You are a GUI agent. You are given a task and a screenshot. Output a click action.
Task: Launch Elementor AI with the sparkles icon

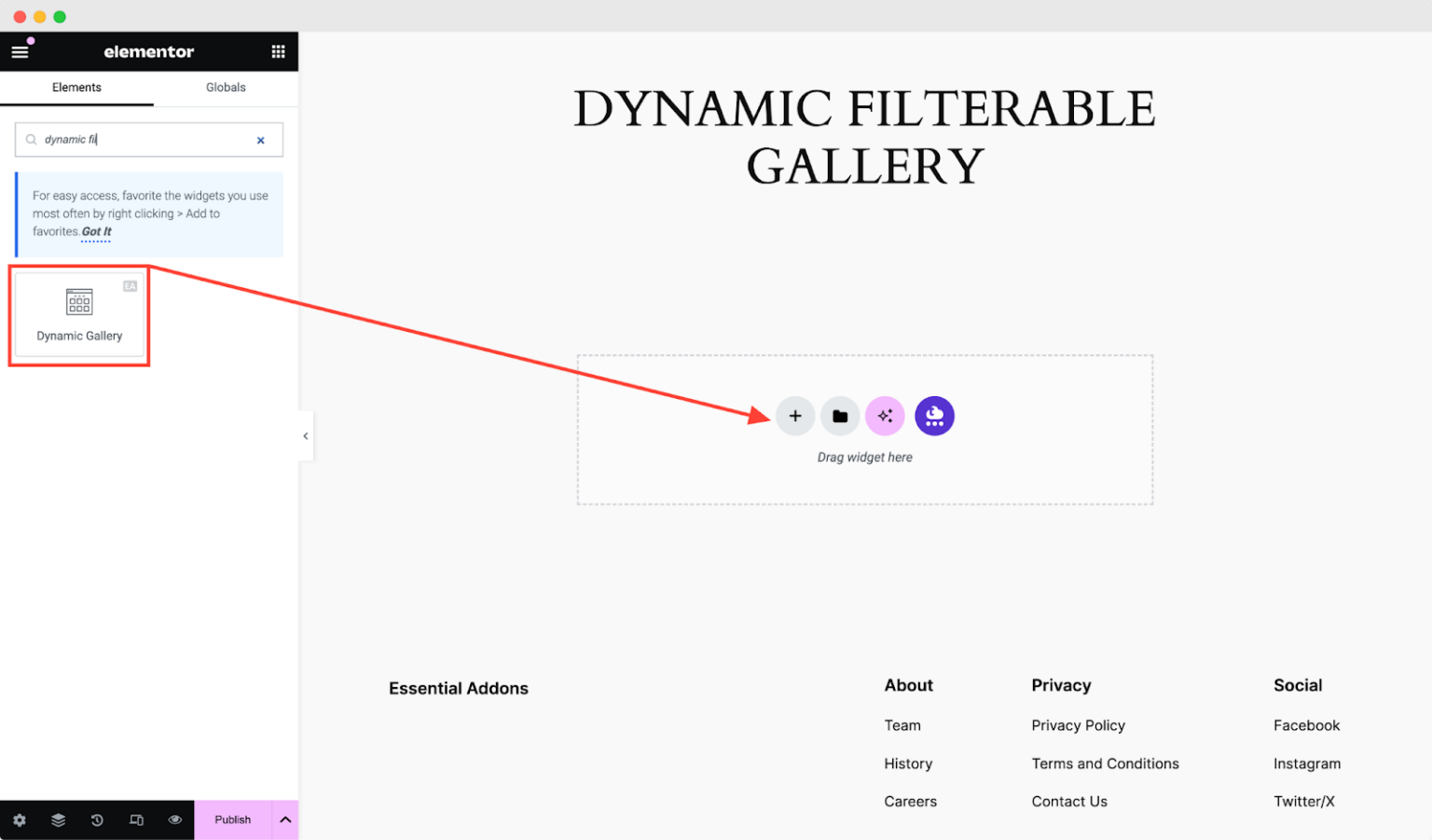[885, 416]
